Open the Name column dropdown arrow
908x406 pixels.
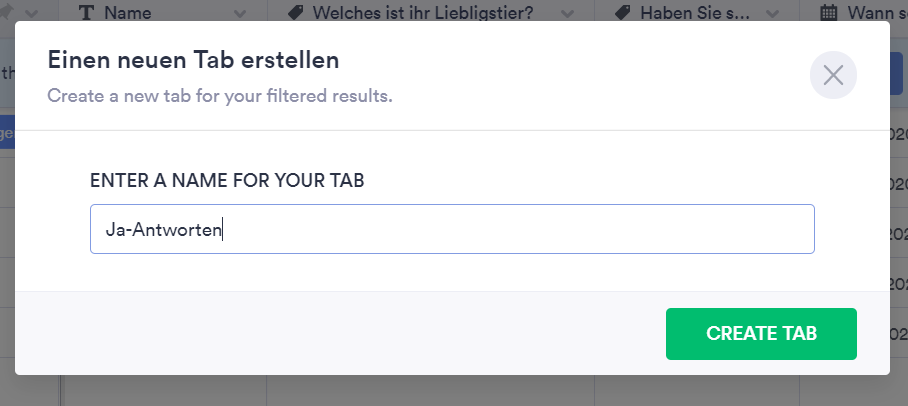[240, 13]
